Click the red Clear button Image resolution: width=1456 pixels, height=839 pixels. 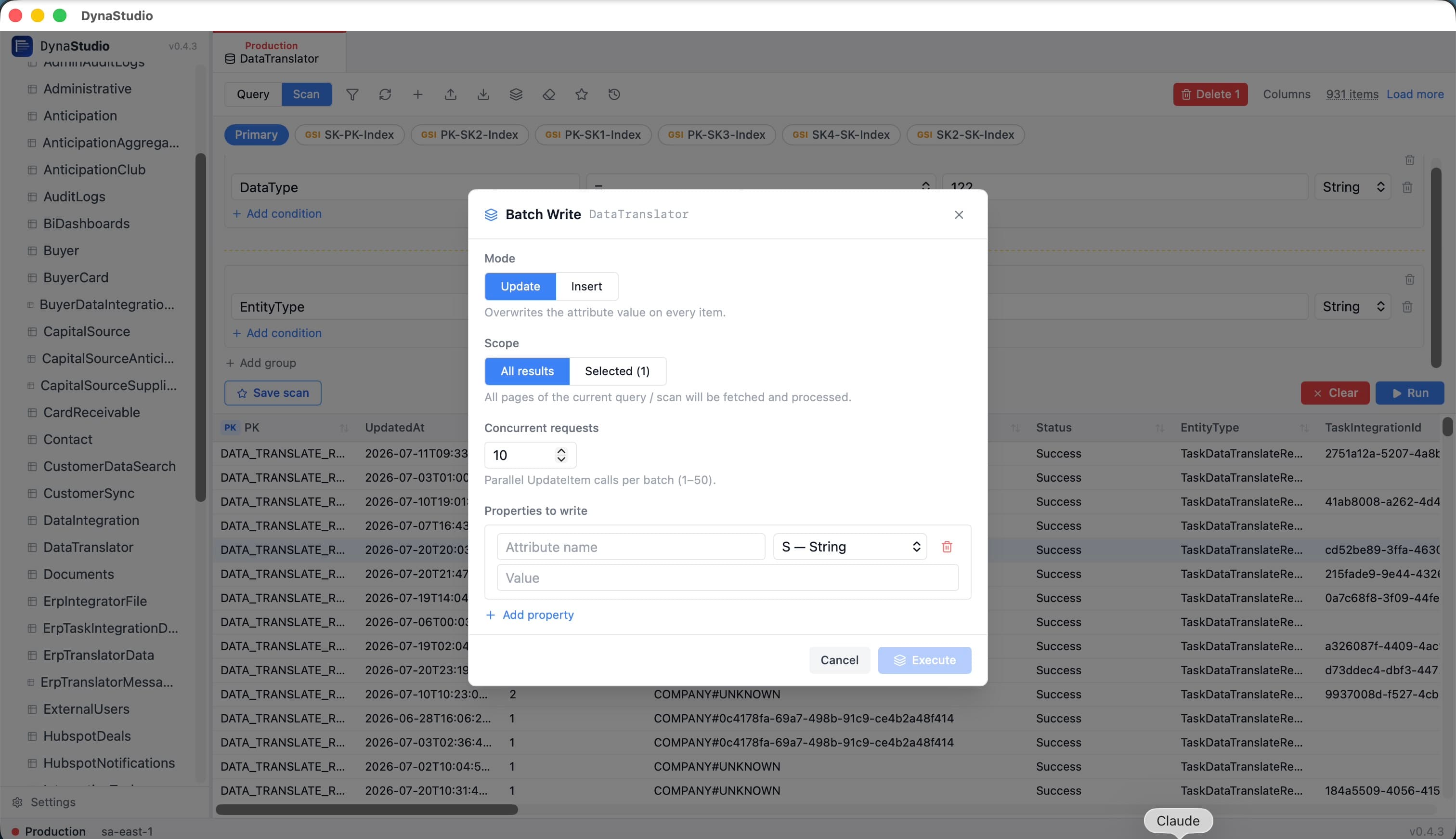click(x=1335, y=393)
